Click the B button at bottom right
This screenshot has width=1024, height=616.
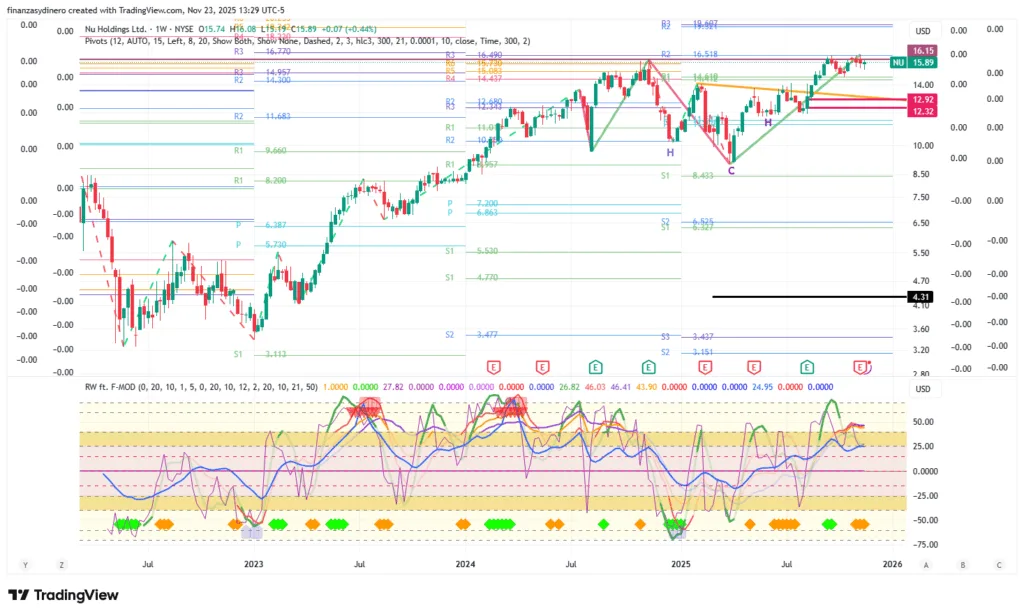(x=962, y=564)
